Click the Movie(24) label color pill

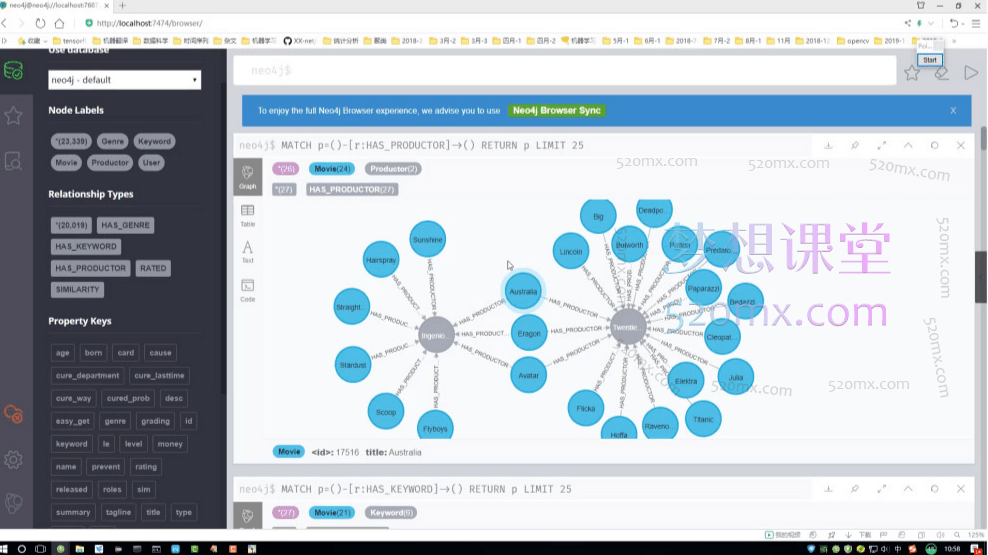click(331, 169)
